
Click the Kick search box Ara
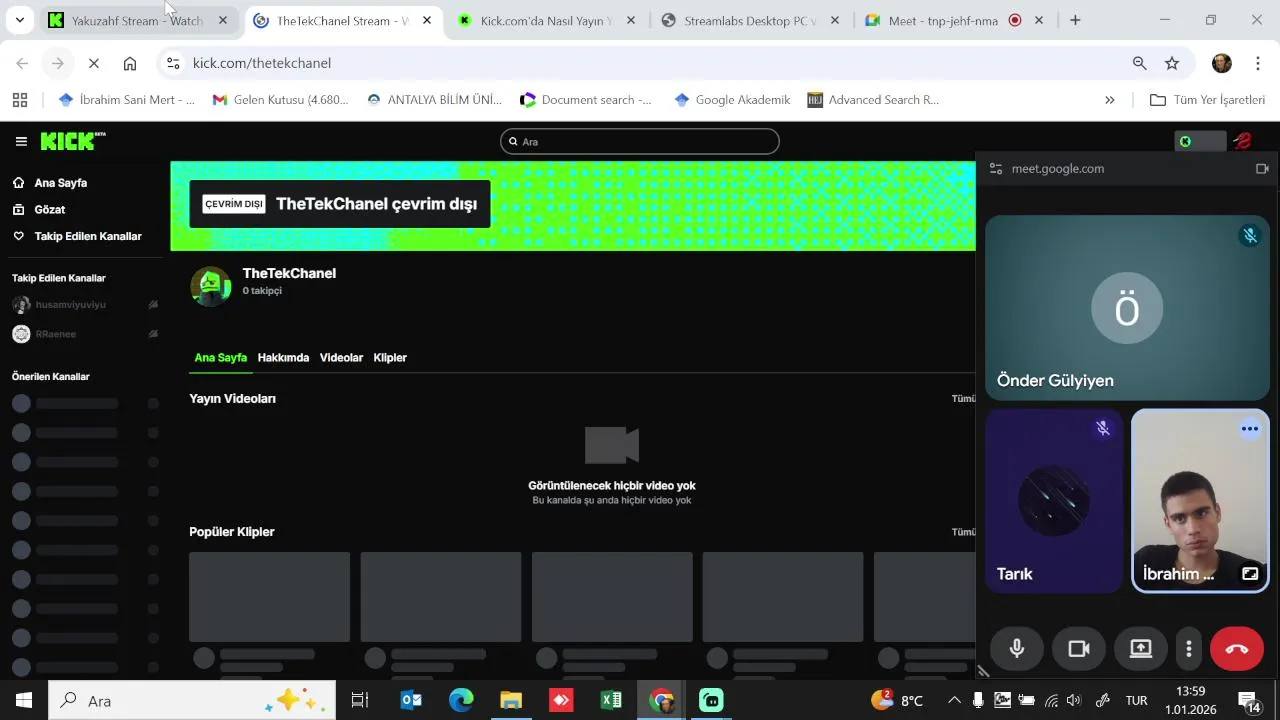pyautogui.click(x=640, y=142)
